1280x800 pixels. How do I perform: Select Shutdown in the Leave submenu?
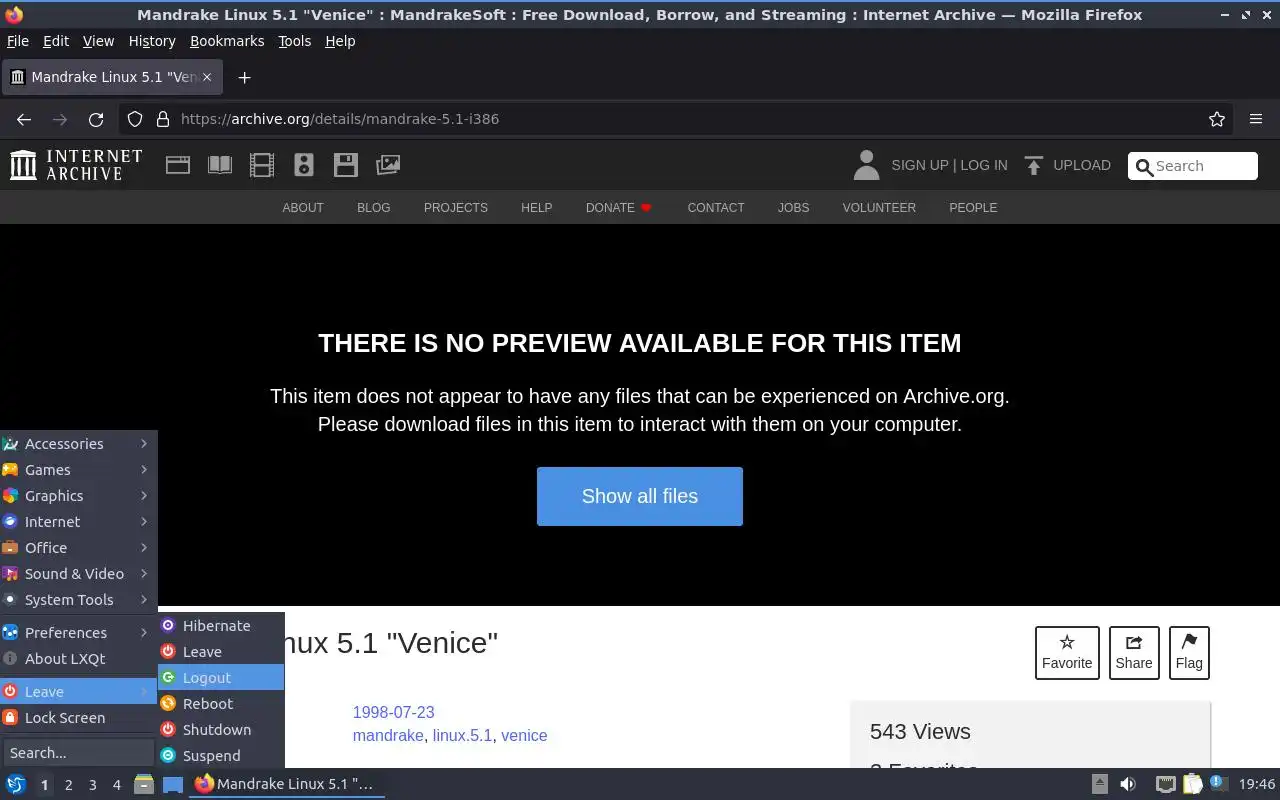(221, 730)
